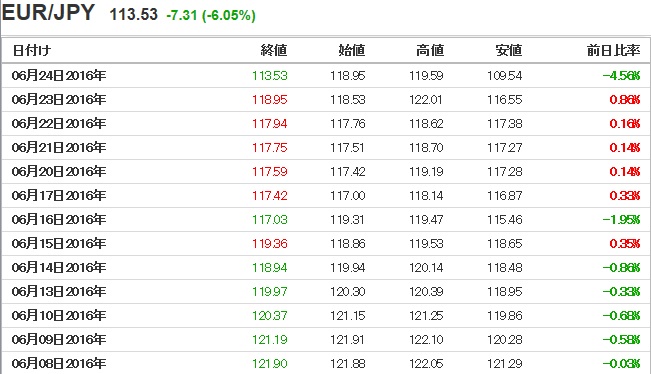Select the date 06月09日 2016年
Screen dimensions: 651x374
[59, 340]
